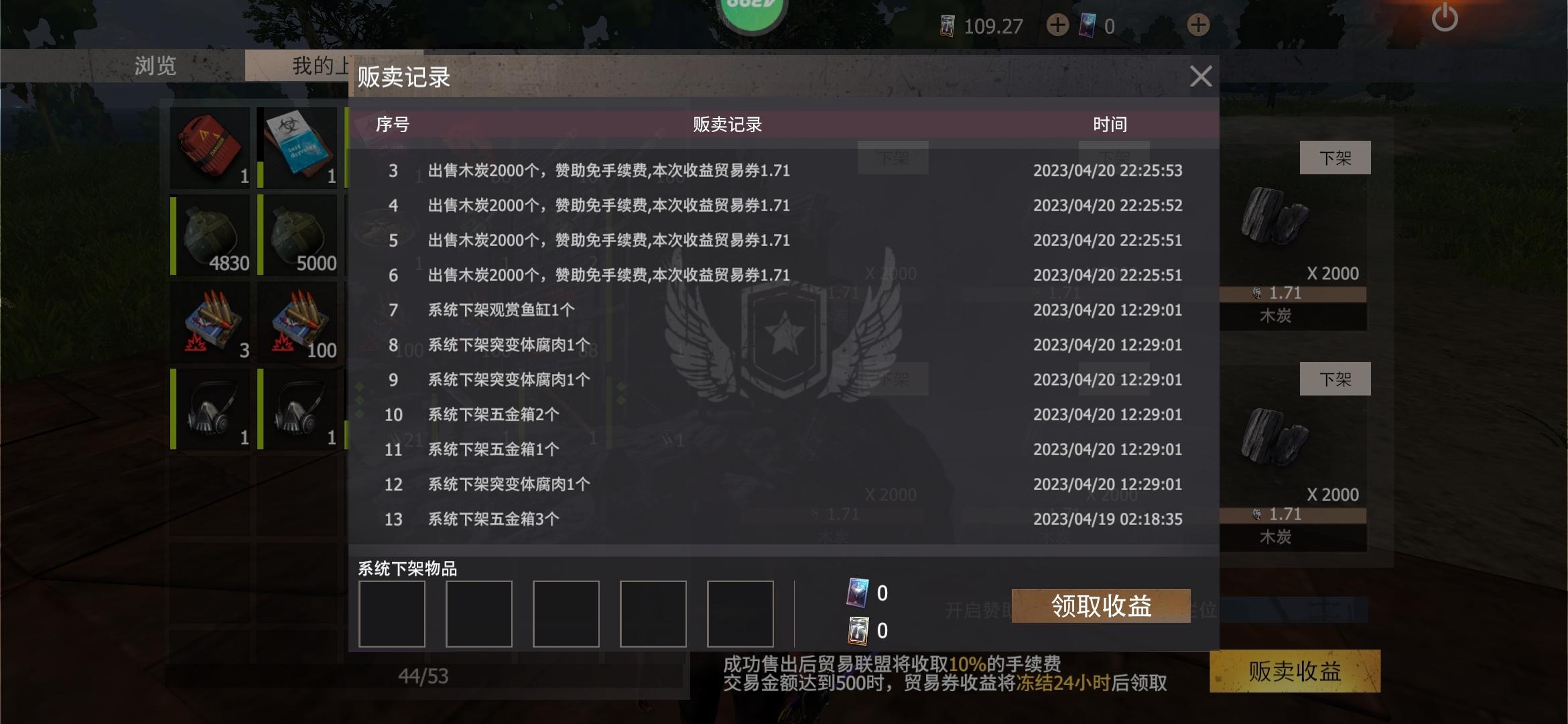Pick the ammo box with 100 rounds
The image size is (1568, 724).
click(x=297, y=322)
